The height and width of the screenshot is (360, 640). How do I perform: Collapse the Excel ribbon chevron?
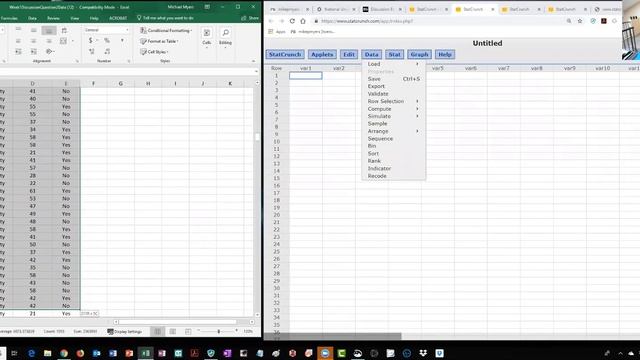[253, 61]
